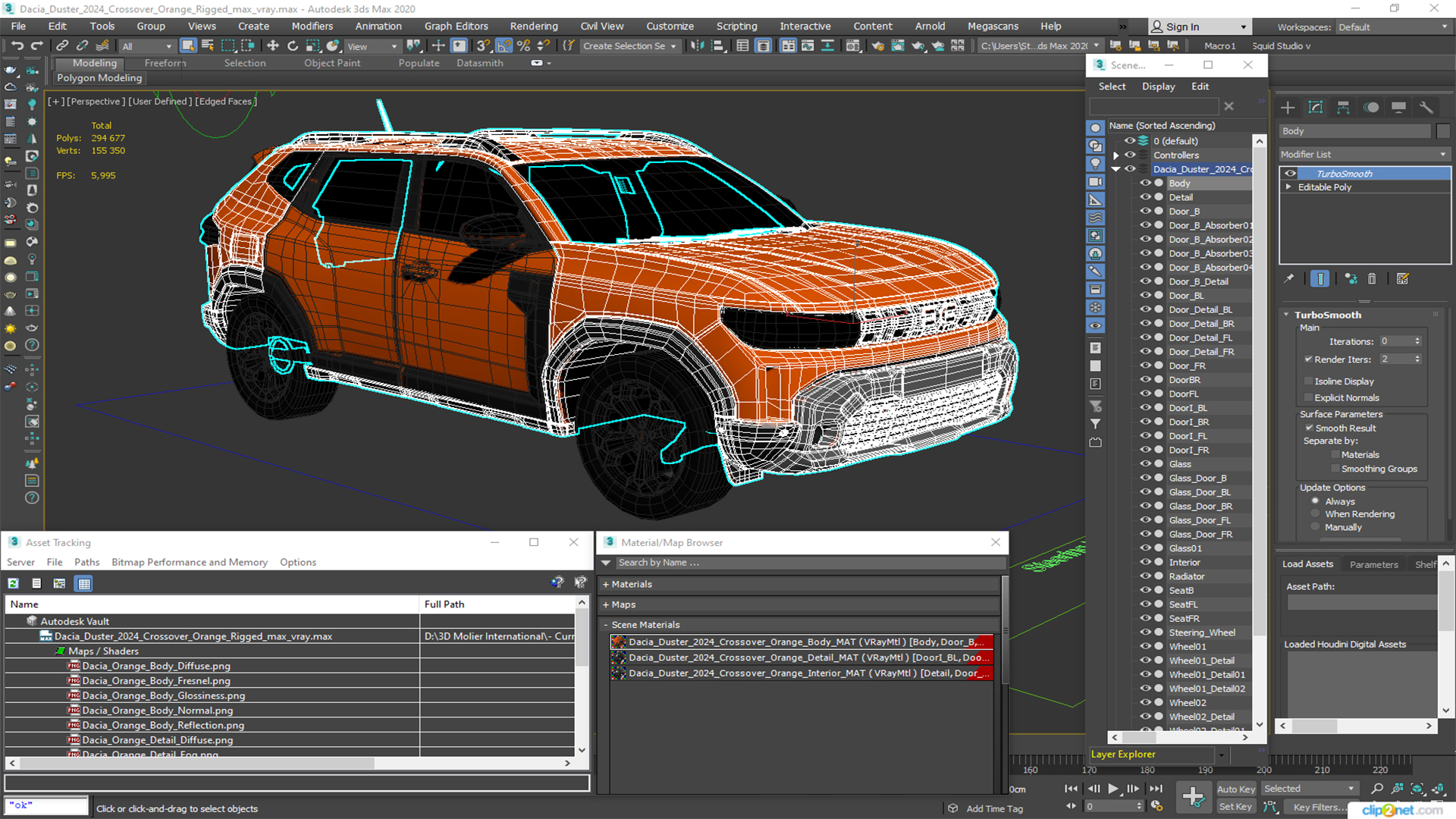Toggle Percent Snap icon
The height and width of the screenshot is (819, 1456).
point(523,45)
